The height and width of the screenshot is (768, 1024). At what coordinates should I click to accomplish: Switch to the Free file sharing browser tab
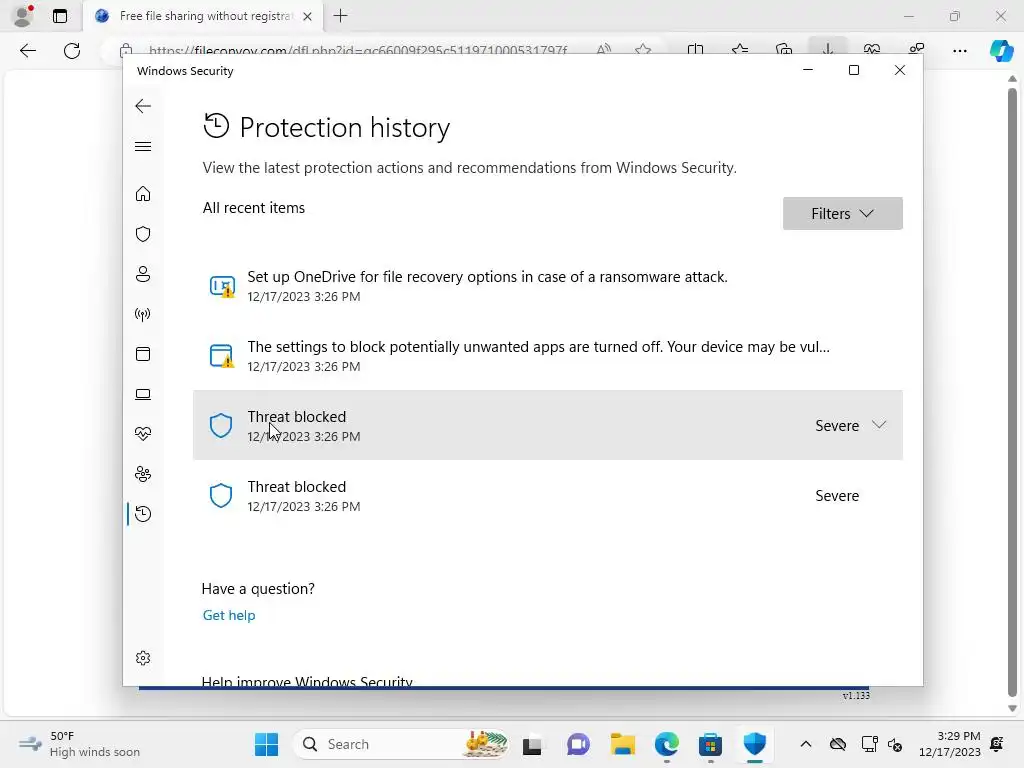204,16
